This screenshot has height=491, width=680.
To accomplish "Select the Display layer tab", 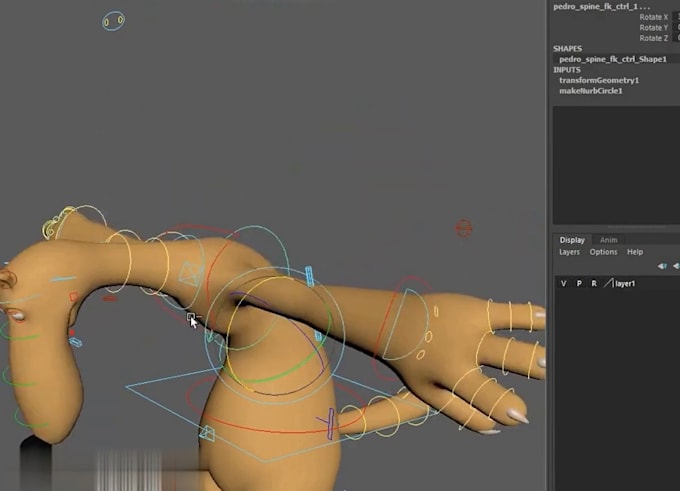I will [x=572, y=240].
